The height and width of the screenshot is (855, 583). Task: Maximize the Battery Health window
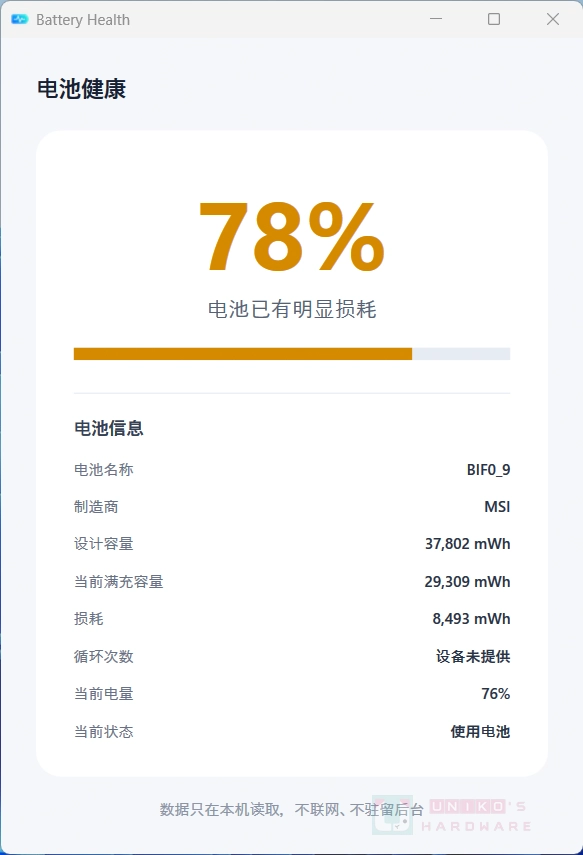click(494, 19)
